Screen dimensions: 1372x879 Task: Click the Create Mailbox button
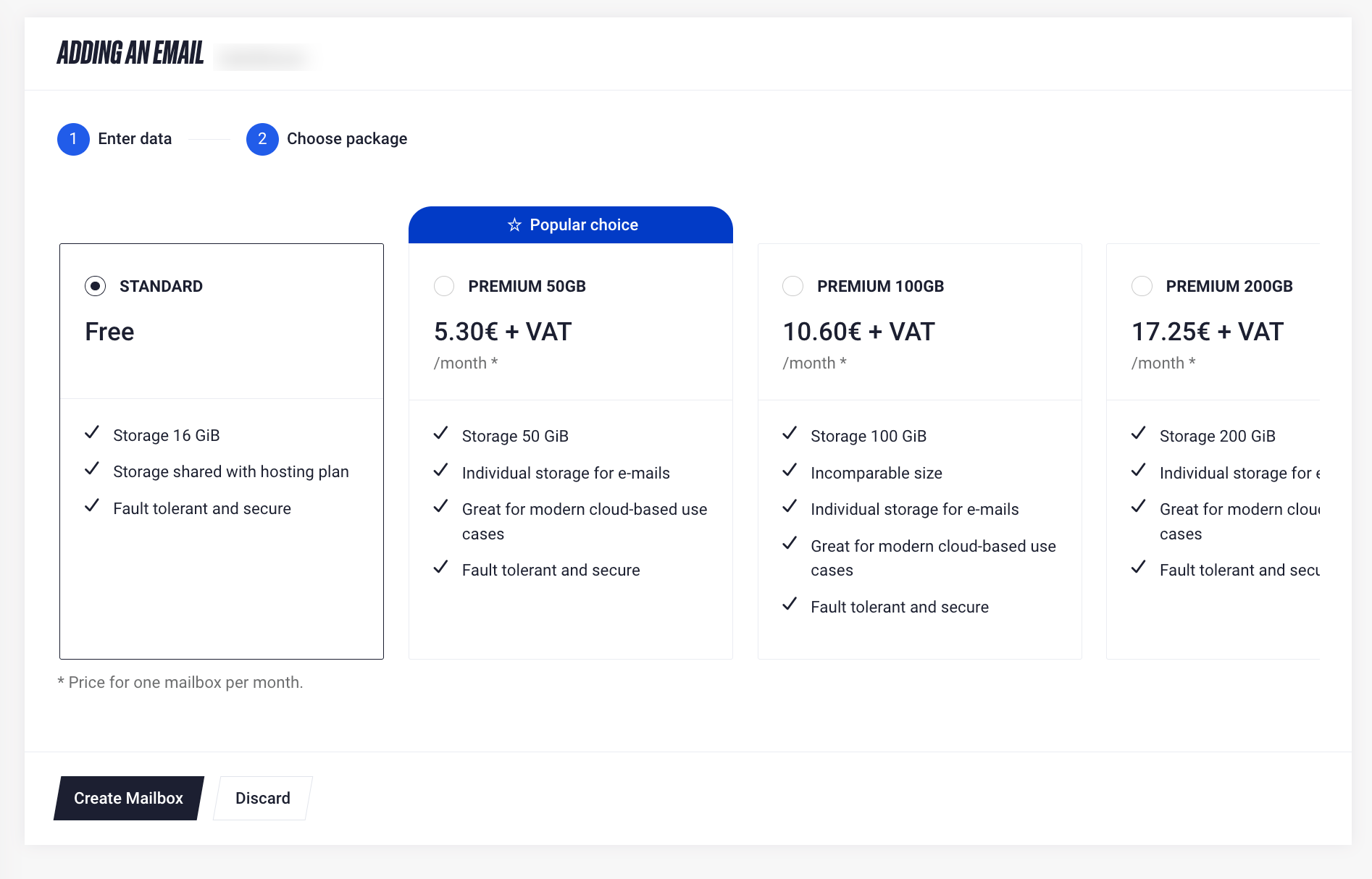coord(129,798)
